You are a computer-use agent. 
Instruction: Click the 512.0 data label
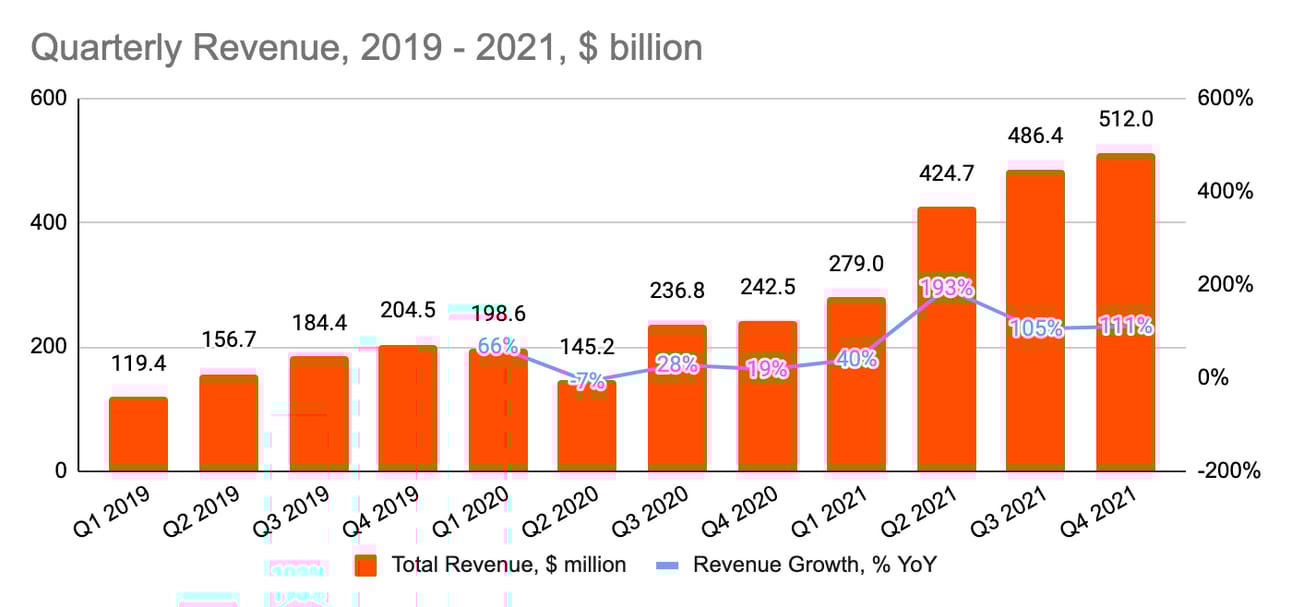(1126, 120)
